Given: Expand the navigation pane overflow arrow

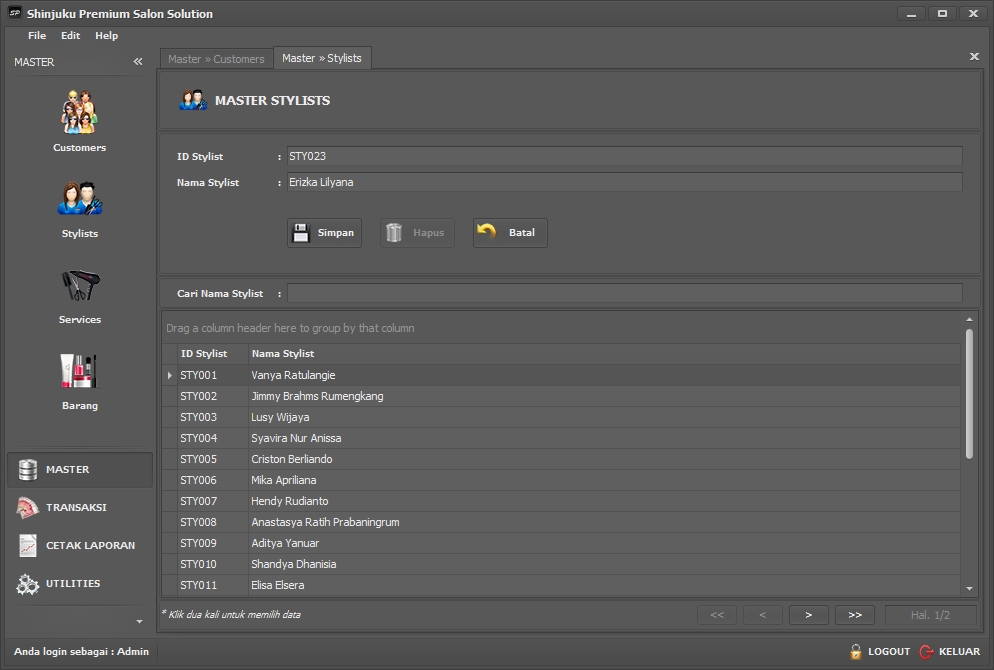Looking at the screenshot, I should [139, 621].
